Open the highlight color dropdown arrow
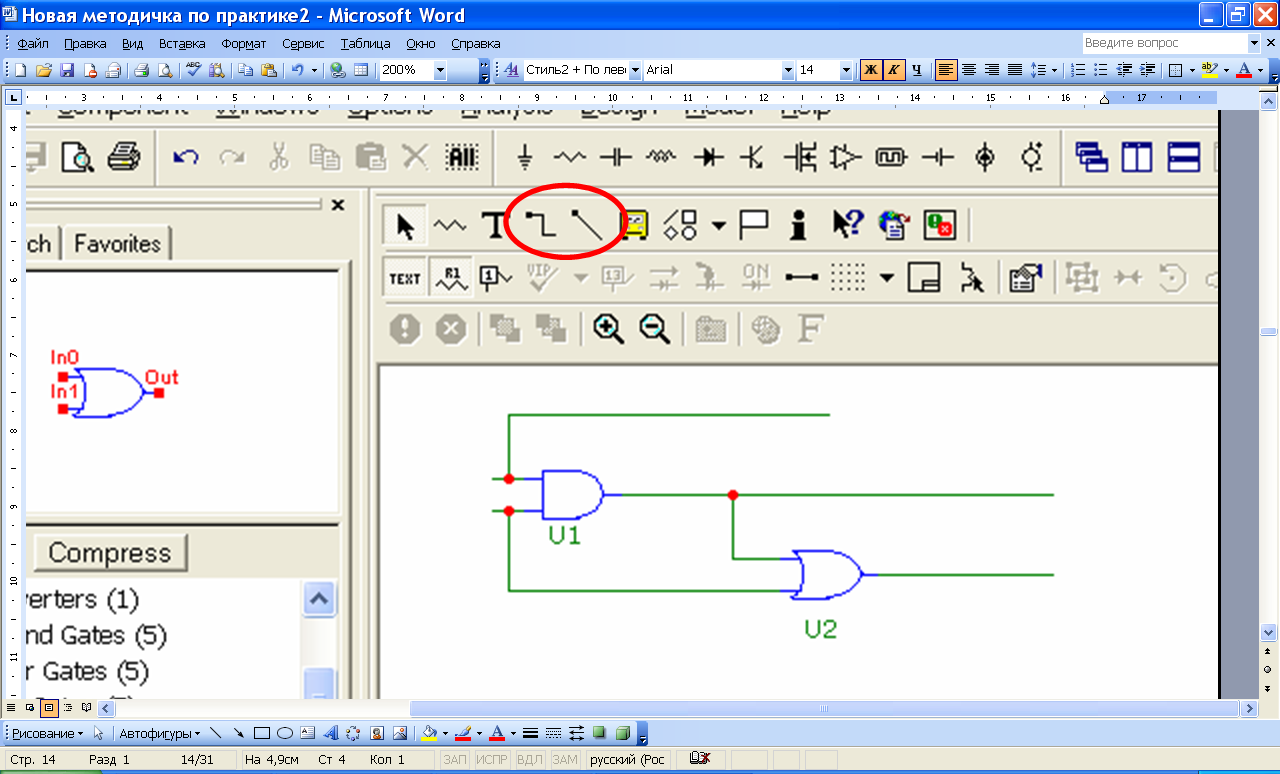This screenshot has height=774, width=1280. [1225, 70]
